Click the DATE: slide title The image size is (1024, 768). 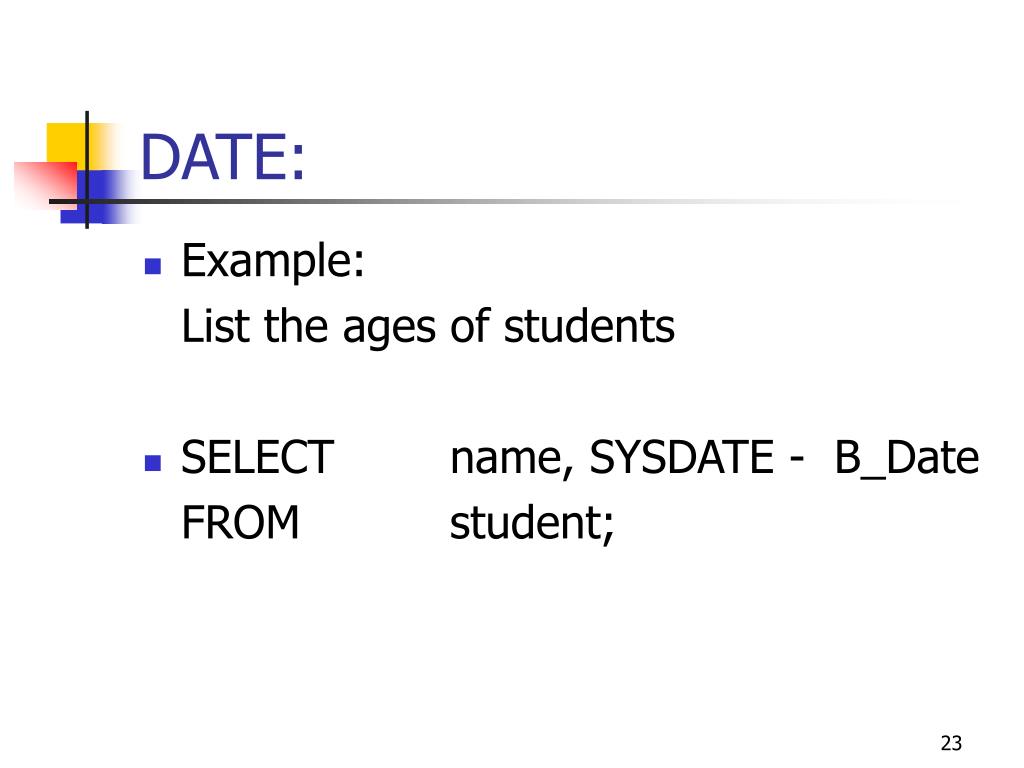(x=223, y=157)
